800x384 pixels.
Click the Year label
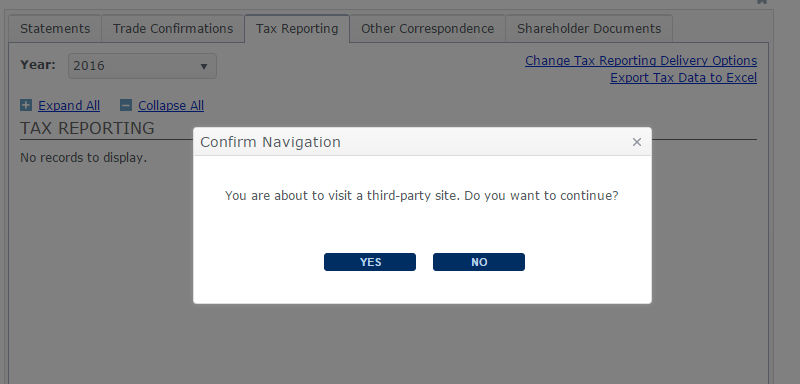[x=38, y=65]
